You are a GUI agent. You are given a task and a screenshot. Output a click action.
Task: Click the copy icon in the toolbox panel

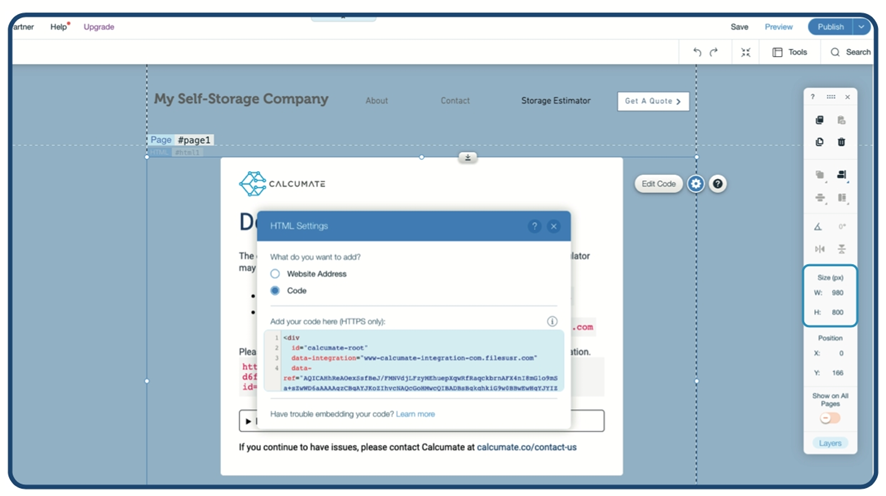click(x=820, y=120)
